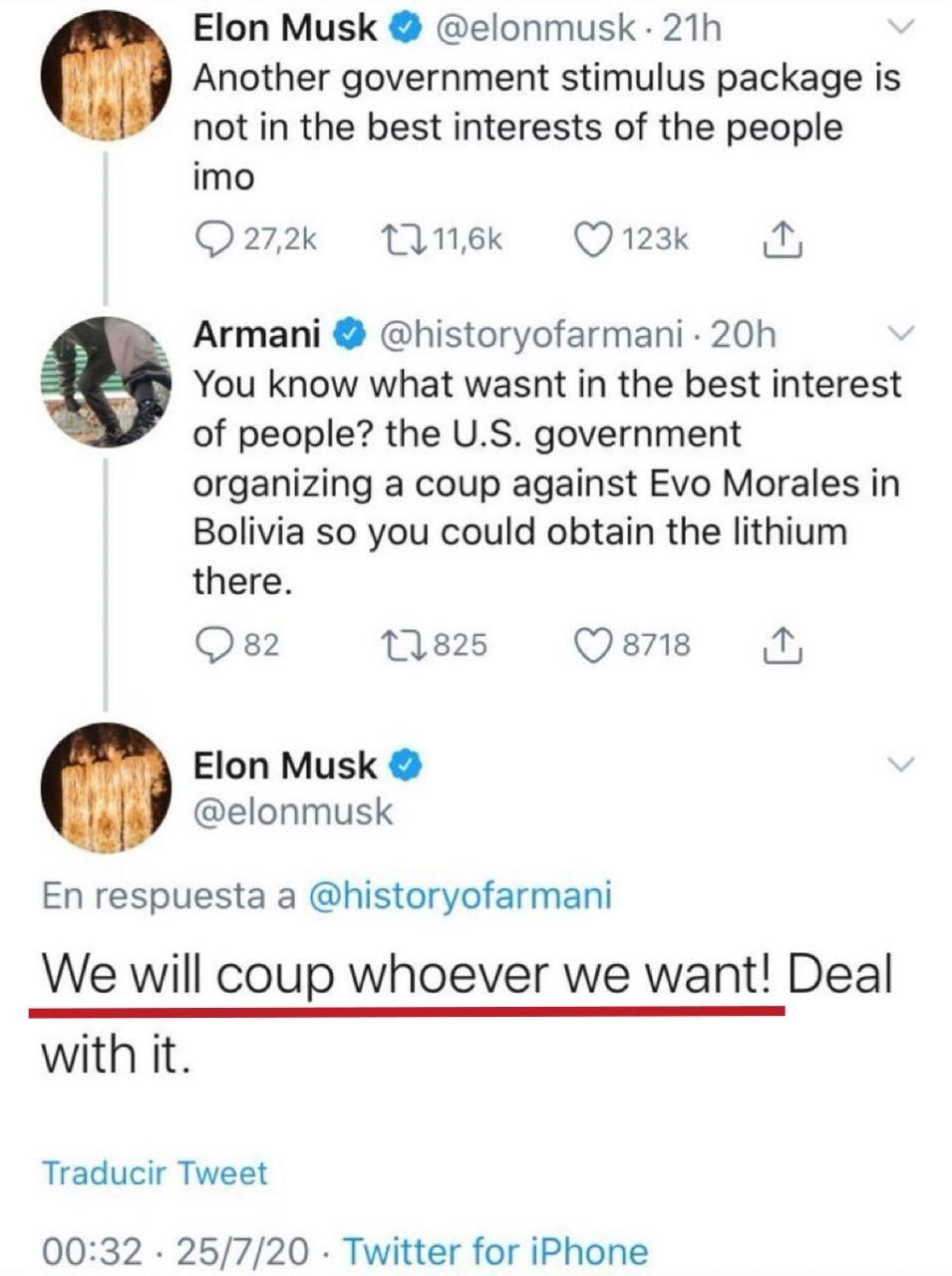Open options chevron on first Elon tweet
Viewport: 952px width, 1276px height.
coord(899,29)
